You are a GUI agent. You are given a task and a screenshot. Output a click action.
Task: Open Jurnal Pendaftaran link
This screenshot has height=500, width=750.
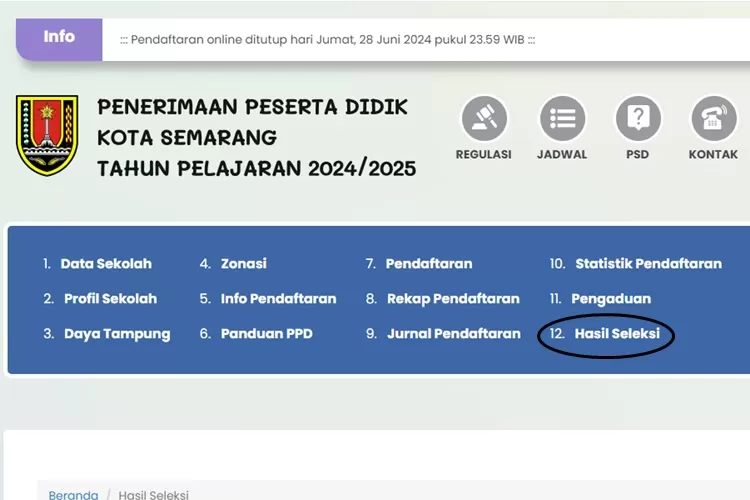[454, 333]
